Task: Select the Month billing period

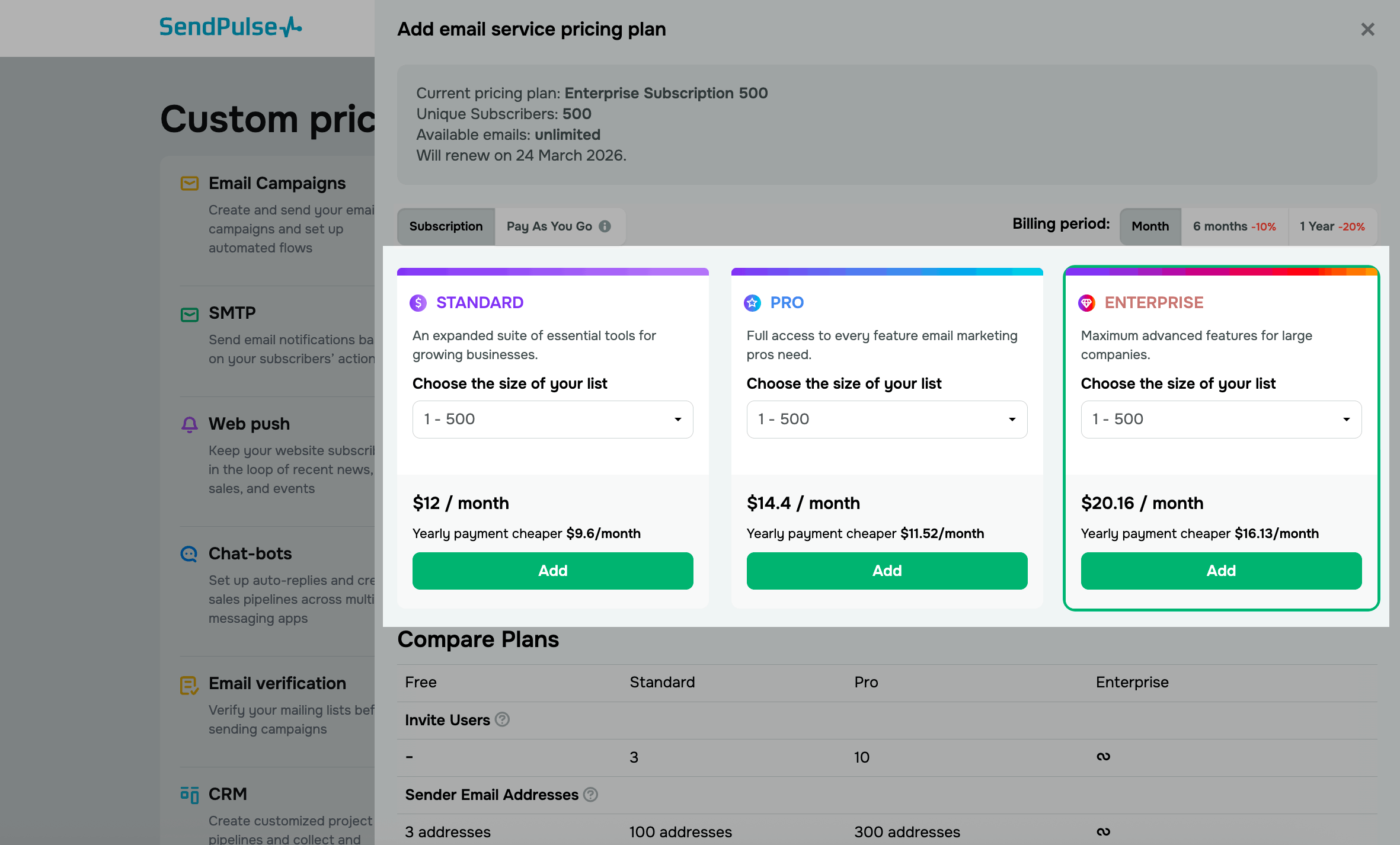Action: coord(1150,226)
